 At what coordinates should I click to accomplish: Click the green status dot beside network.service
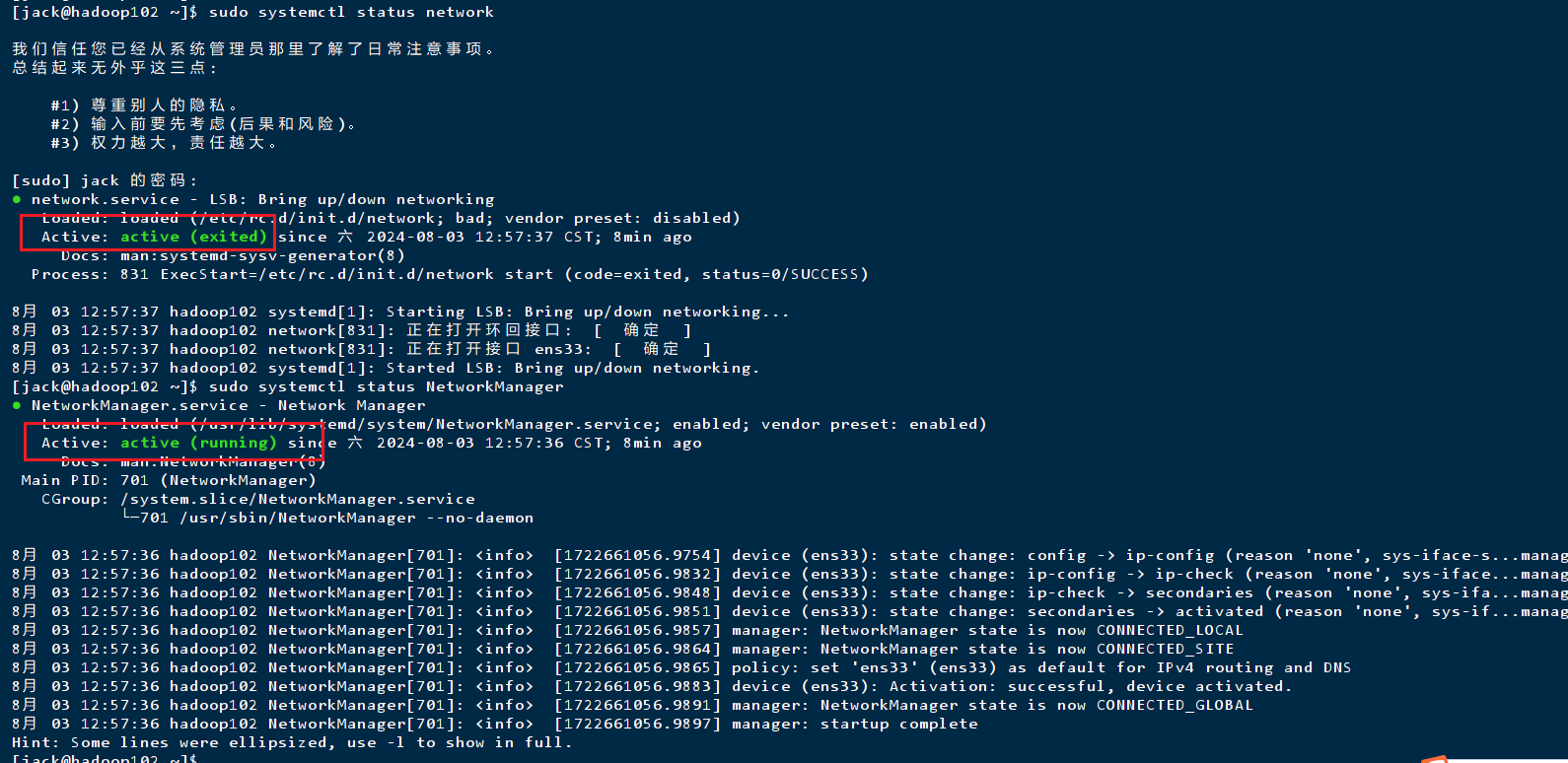[17, 199]
